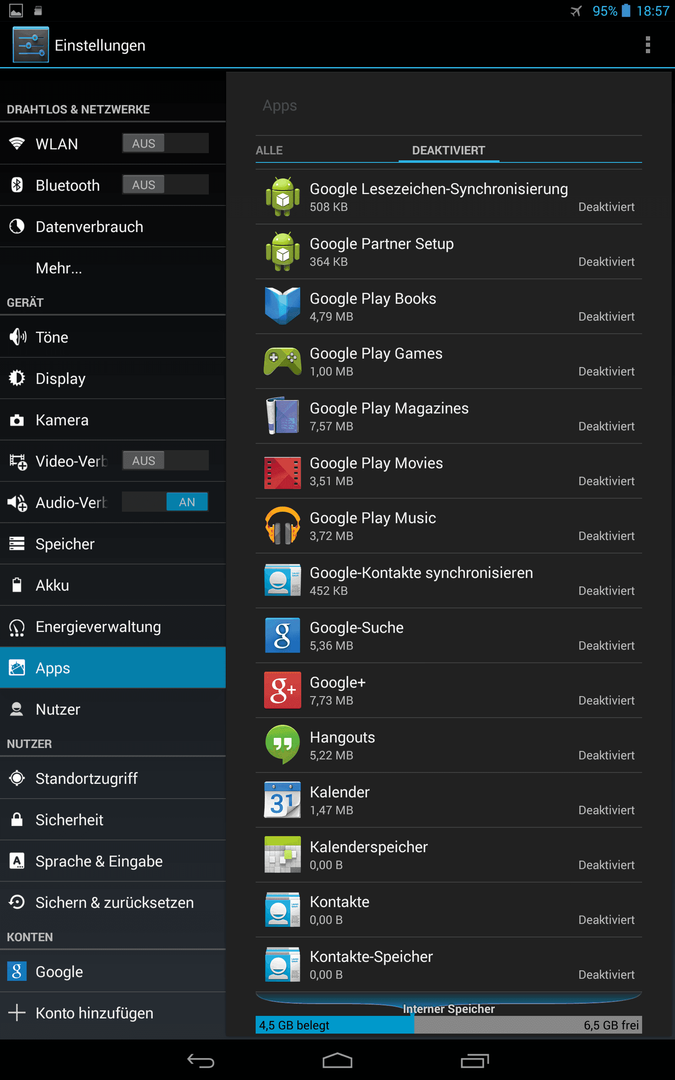
Task: Tap the Google account g icon in sidebar
Action: [17, 971]
